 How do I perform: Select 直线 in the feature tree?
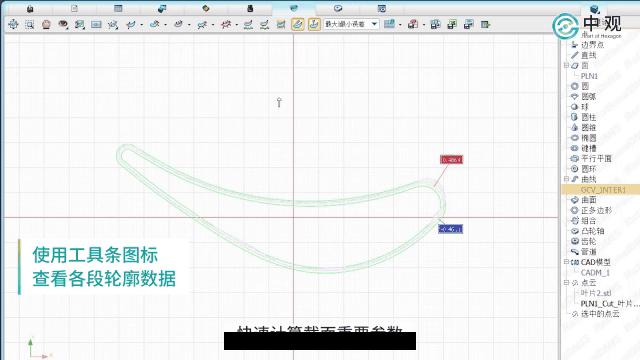[589, 55]
